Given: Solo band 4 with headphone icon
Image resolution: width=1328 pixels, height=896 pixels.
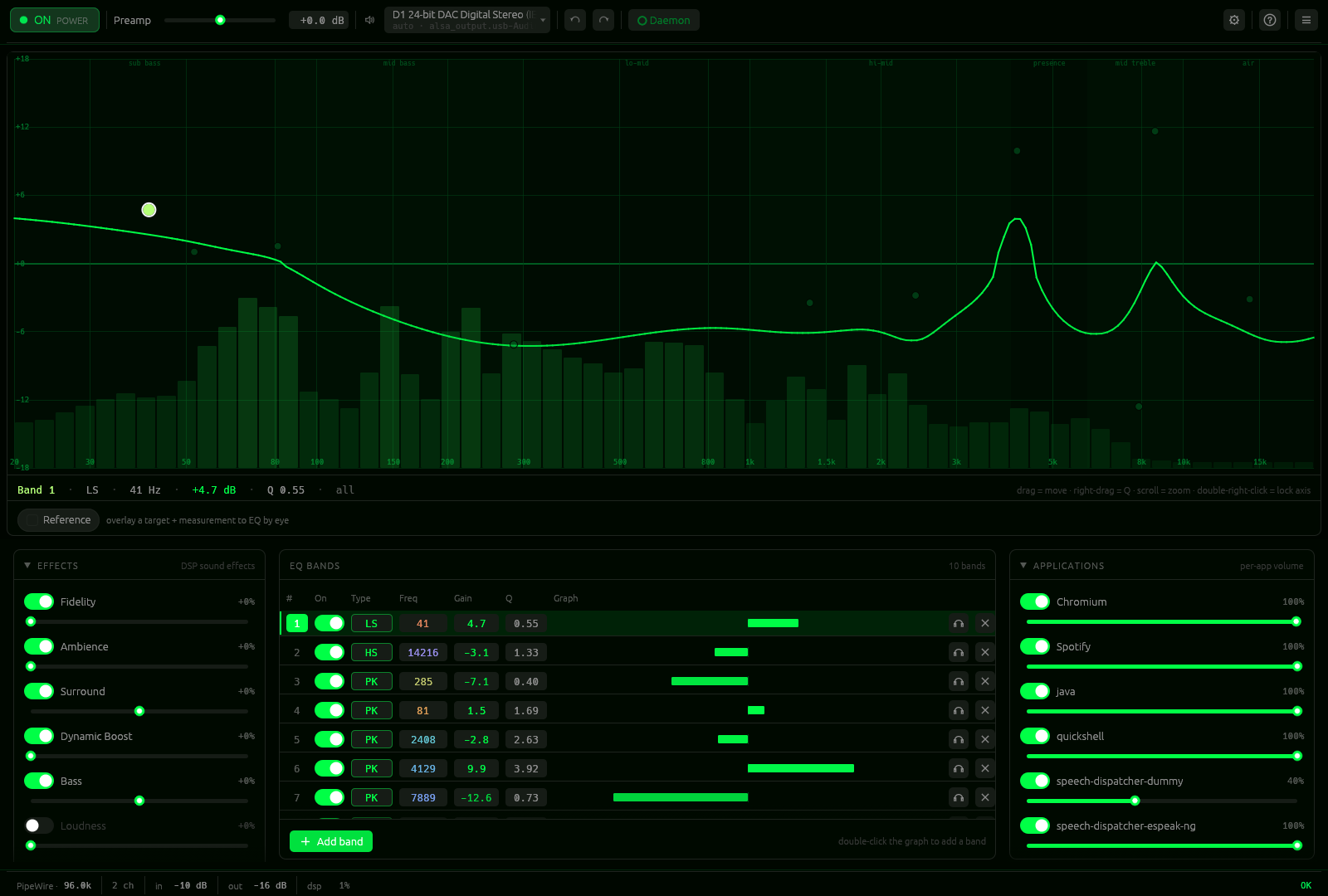Looking at the screenshot, I should pos(959,710).
